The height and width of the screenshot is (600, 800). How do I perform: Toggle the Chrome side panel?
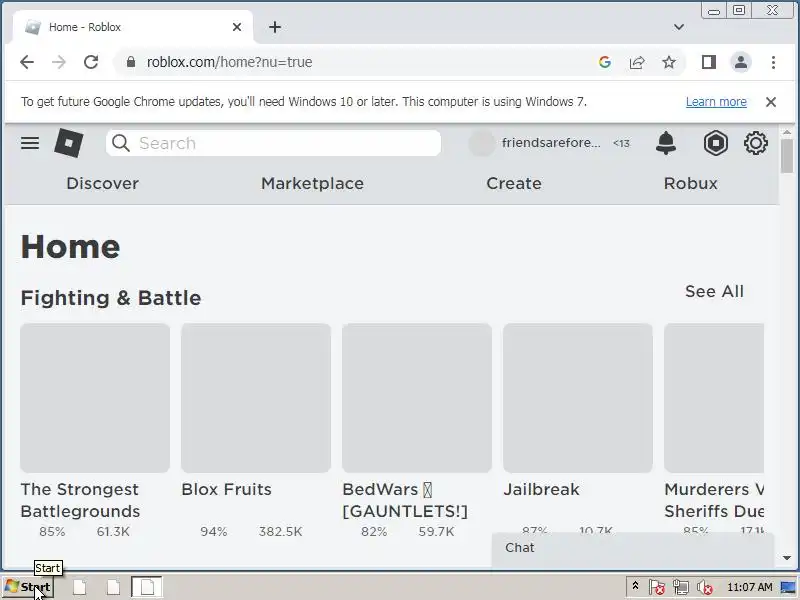pos(709,62)
